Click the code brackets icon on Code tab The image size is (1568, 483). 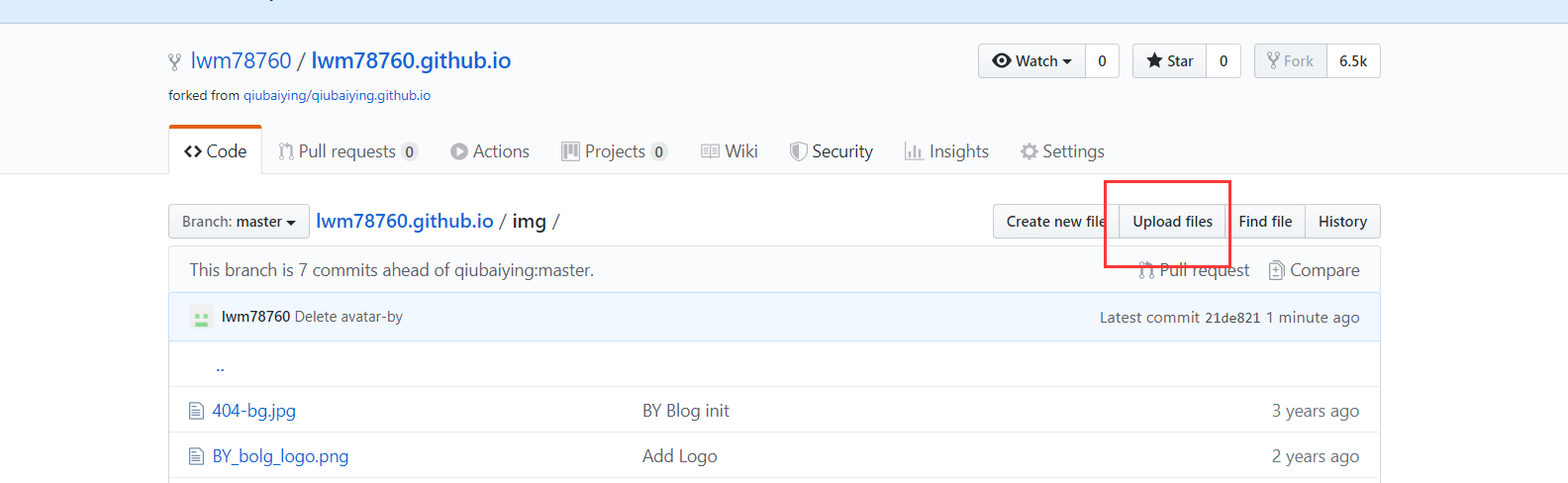[193, 151]
